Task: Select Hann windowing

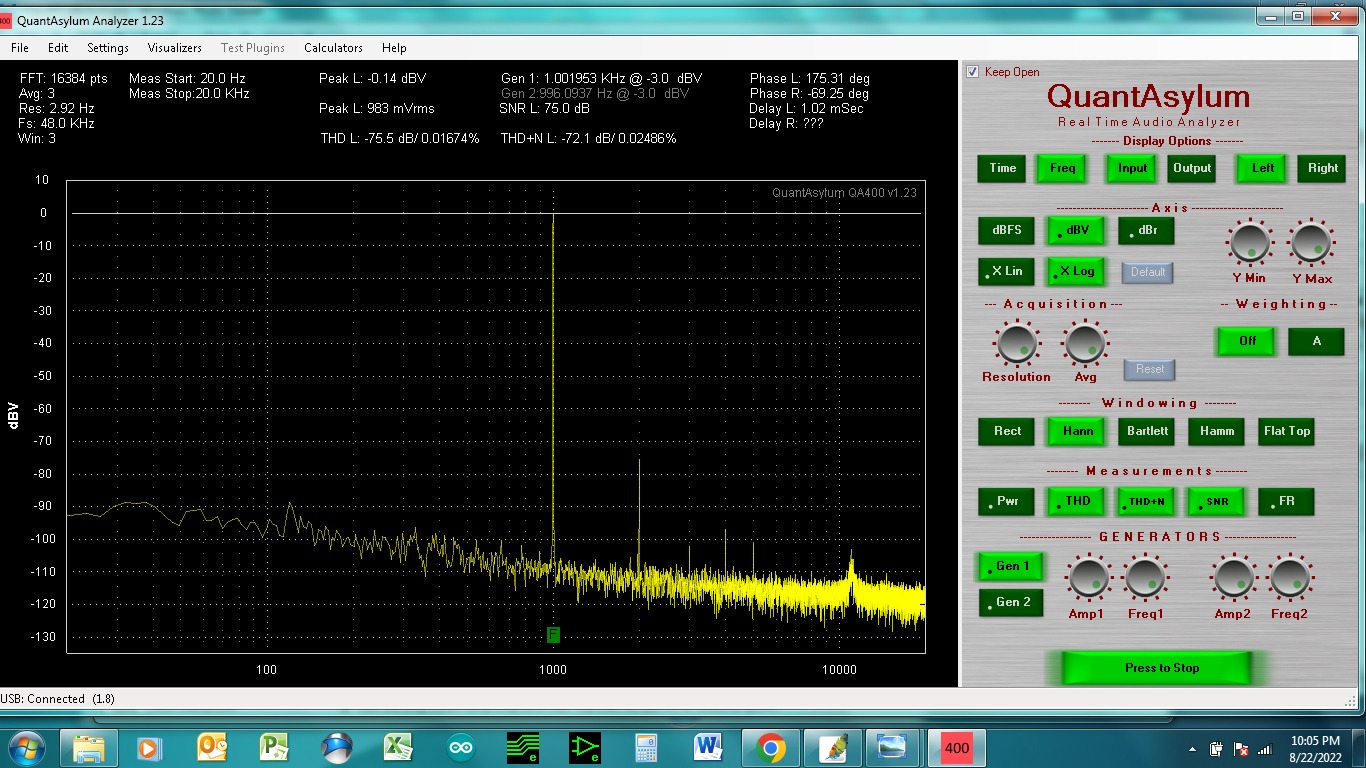Action: [1077, 431]
